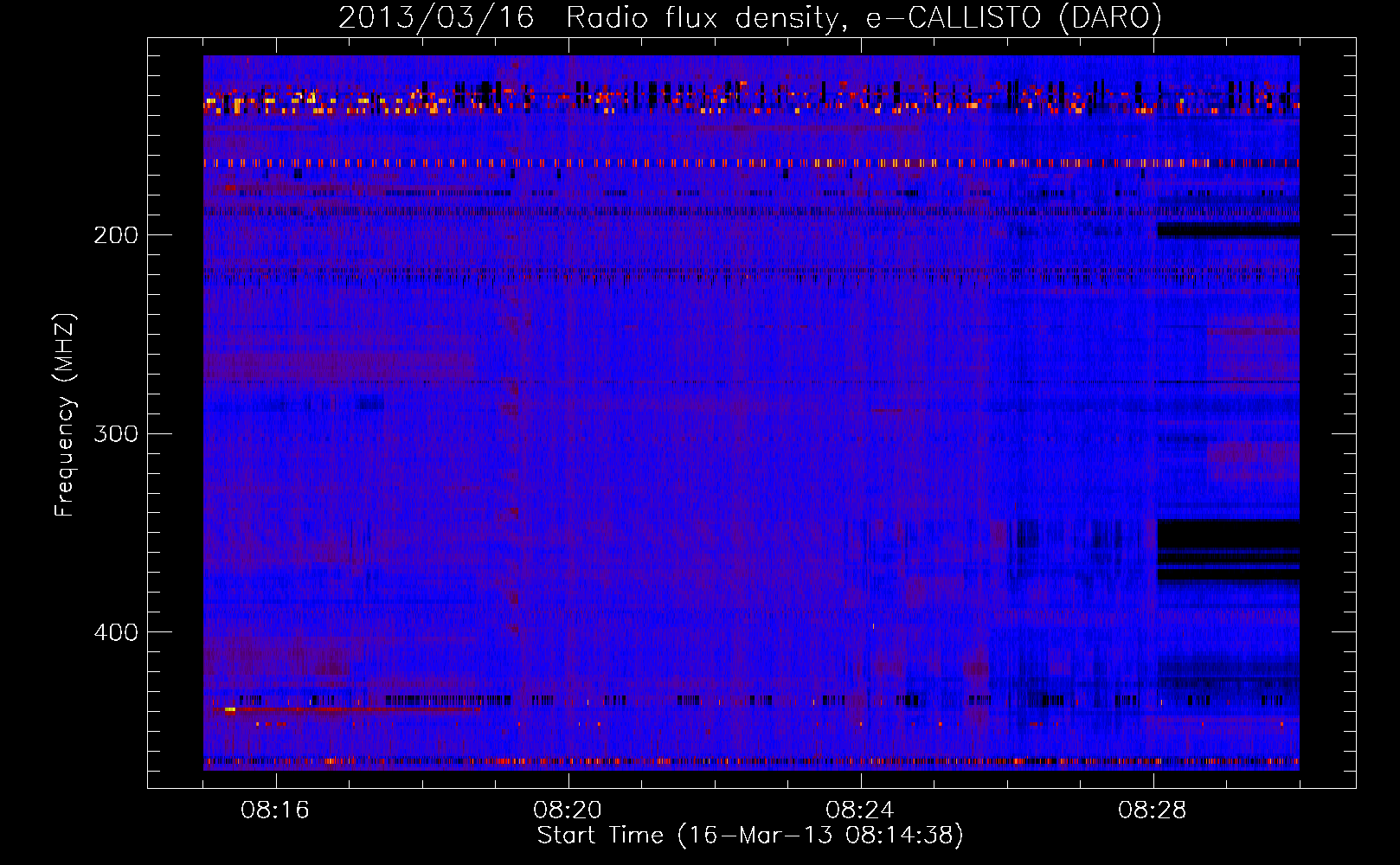1400x865 pixels.
Task: Click the 08:28 time tick label
Action: click(1153, 811)
